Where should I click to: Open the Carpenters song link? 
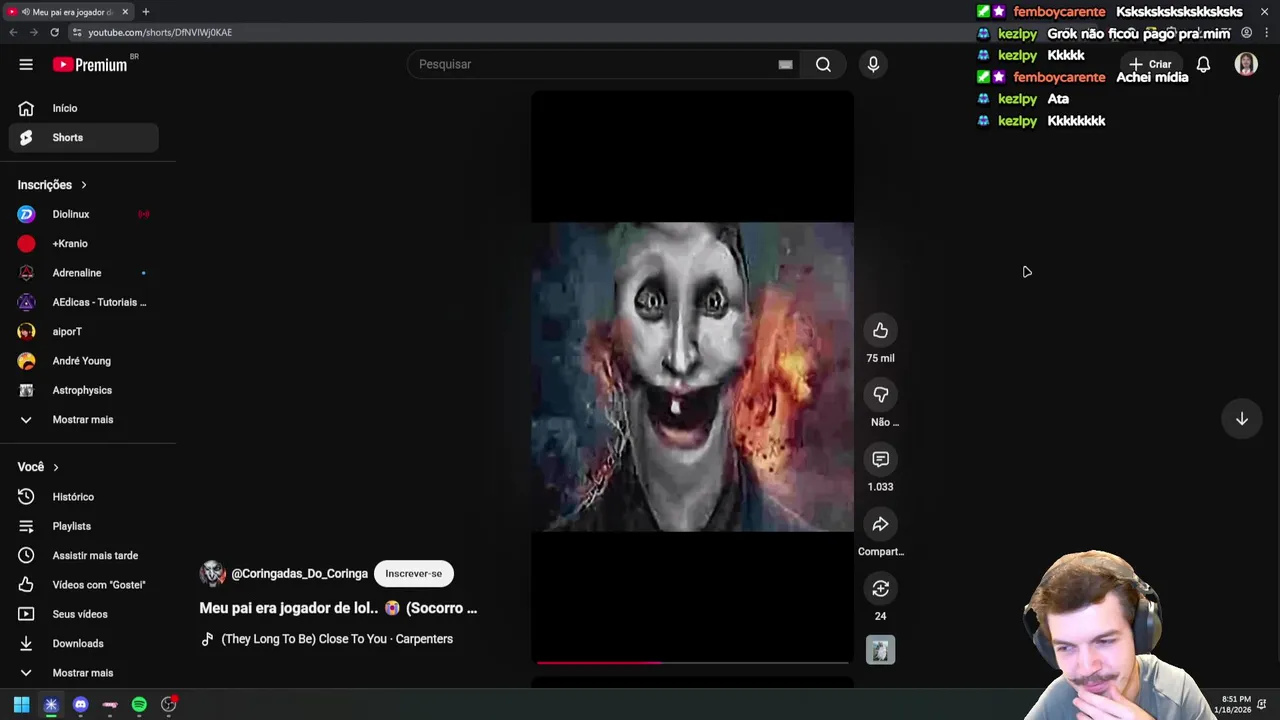tap(336, 639)
